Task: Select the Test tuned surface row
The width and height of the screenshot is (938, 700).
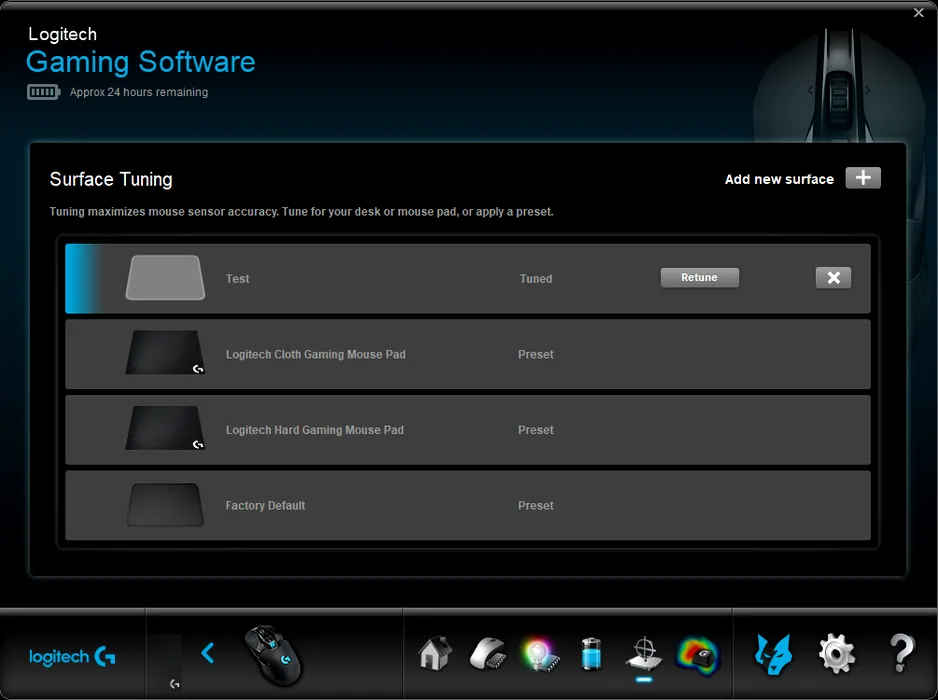Action: click(400, 279)
